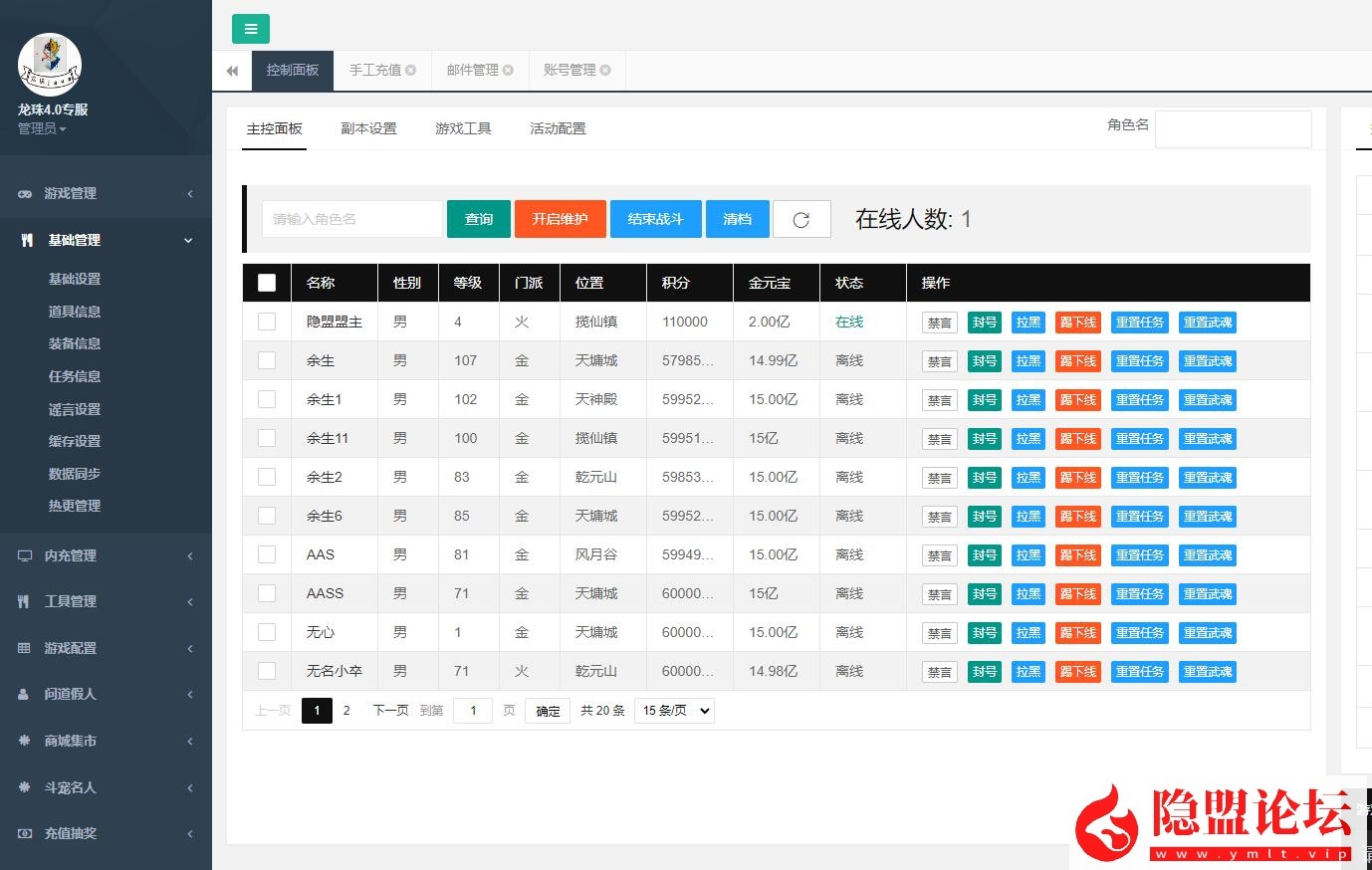Click the 角色名 input field
Screen dimensions: 1372x870
(x=1234, y=128)
